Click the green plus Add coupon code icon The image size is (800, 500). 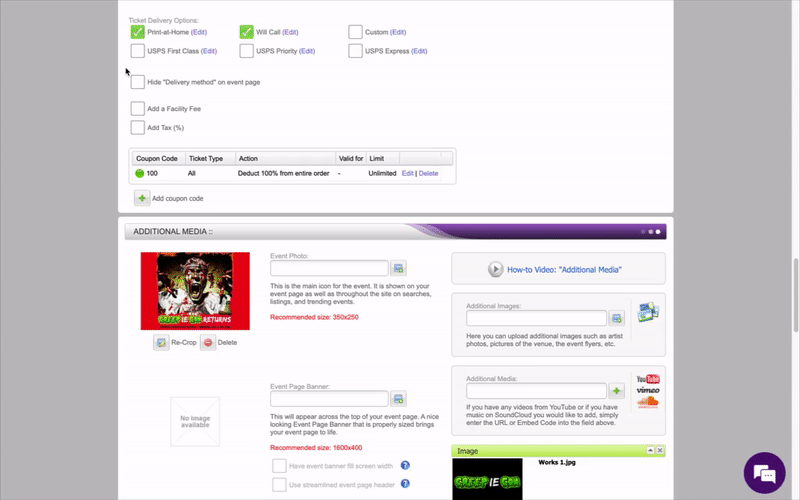click(x=142, y=199)
